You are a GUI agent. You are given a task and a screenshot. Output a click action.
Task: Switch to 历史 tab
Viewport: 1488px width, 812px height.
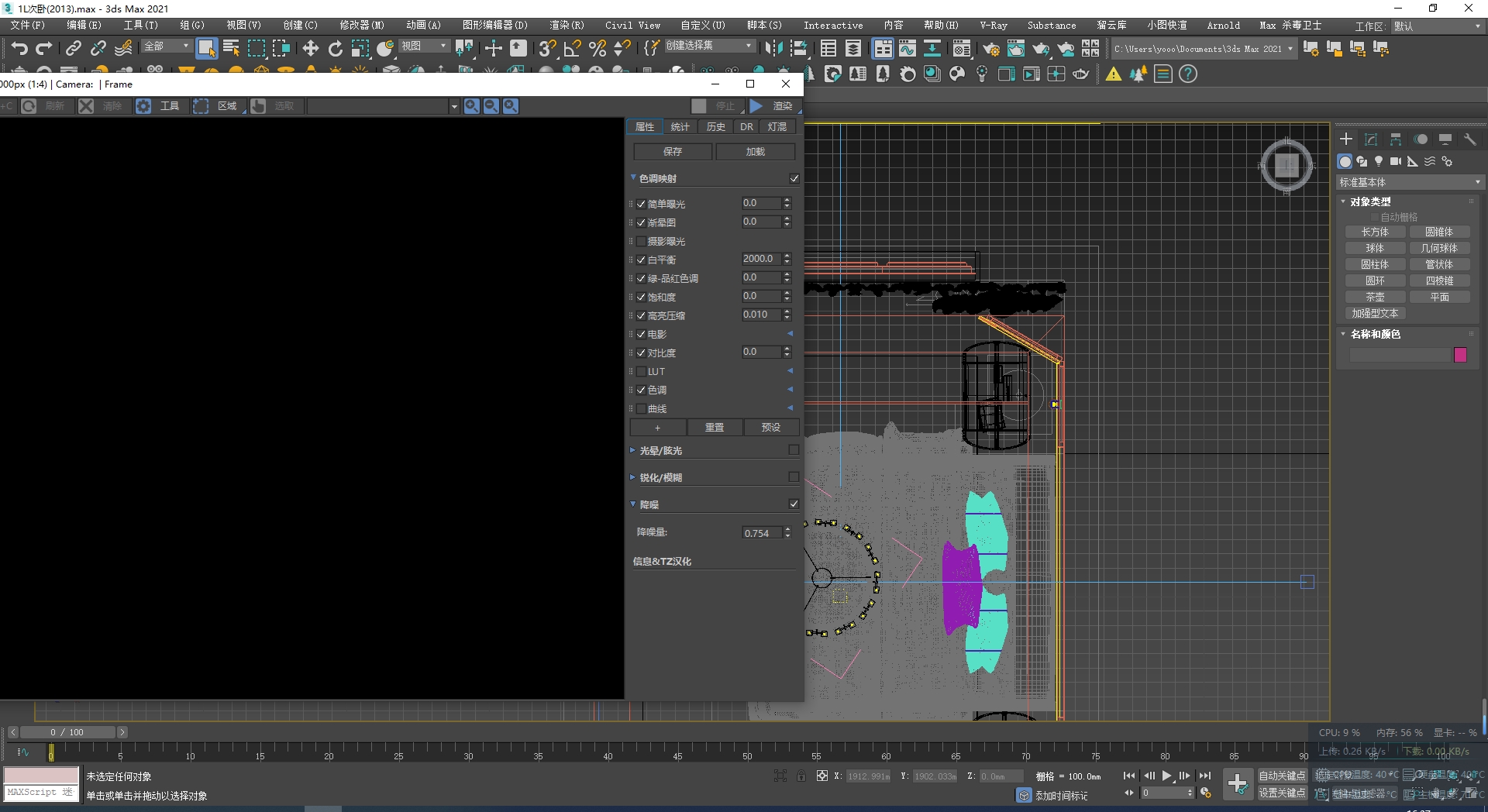tap(716, 127)
